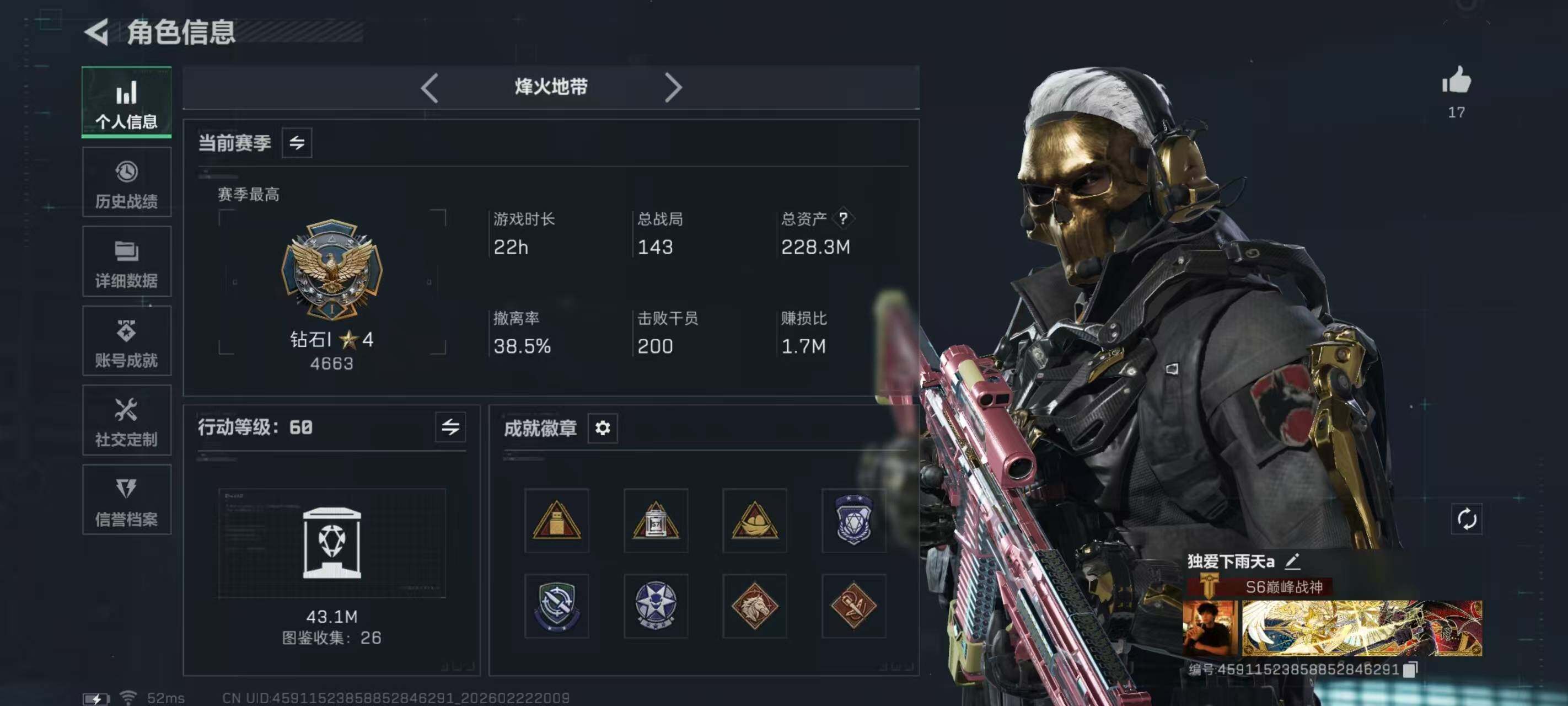The height and width of the screenshot is (706, 1568).
Task: Toggle the 当前赛季 season switch button
Action: click(x=297, y=142)
